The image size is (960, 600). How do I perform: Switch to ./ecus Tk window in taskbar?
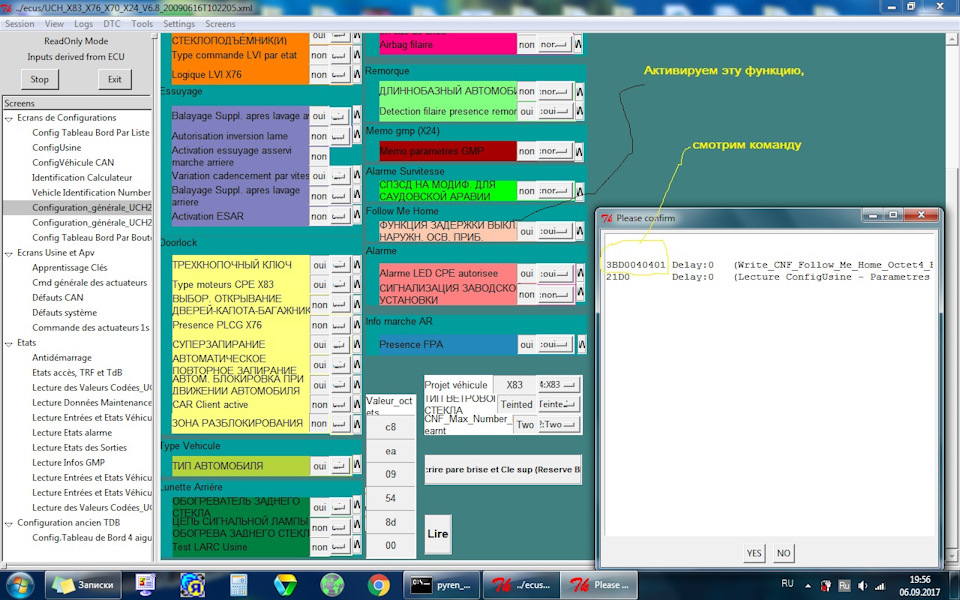click(x=520, y=585)
